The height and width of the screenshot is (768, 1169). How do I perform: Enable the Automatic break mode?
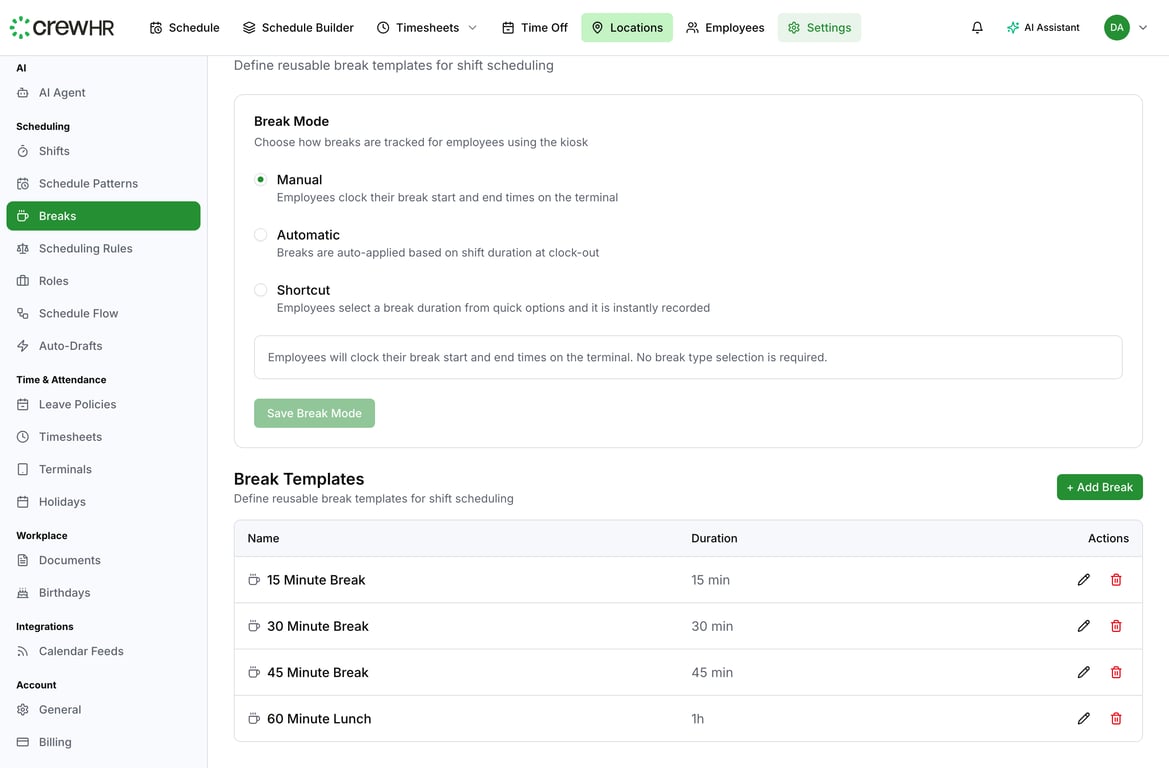coord(260,234)
